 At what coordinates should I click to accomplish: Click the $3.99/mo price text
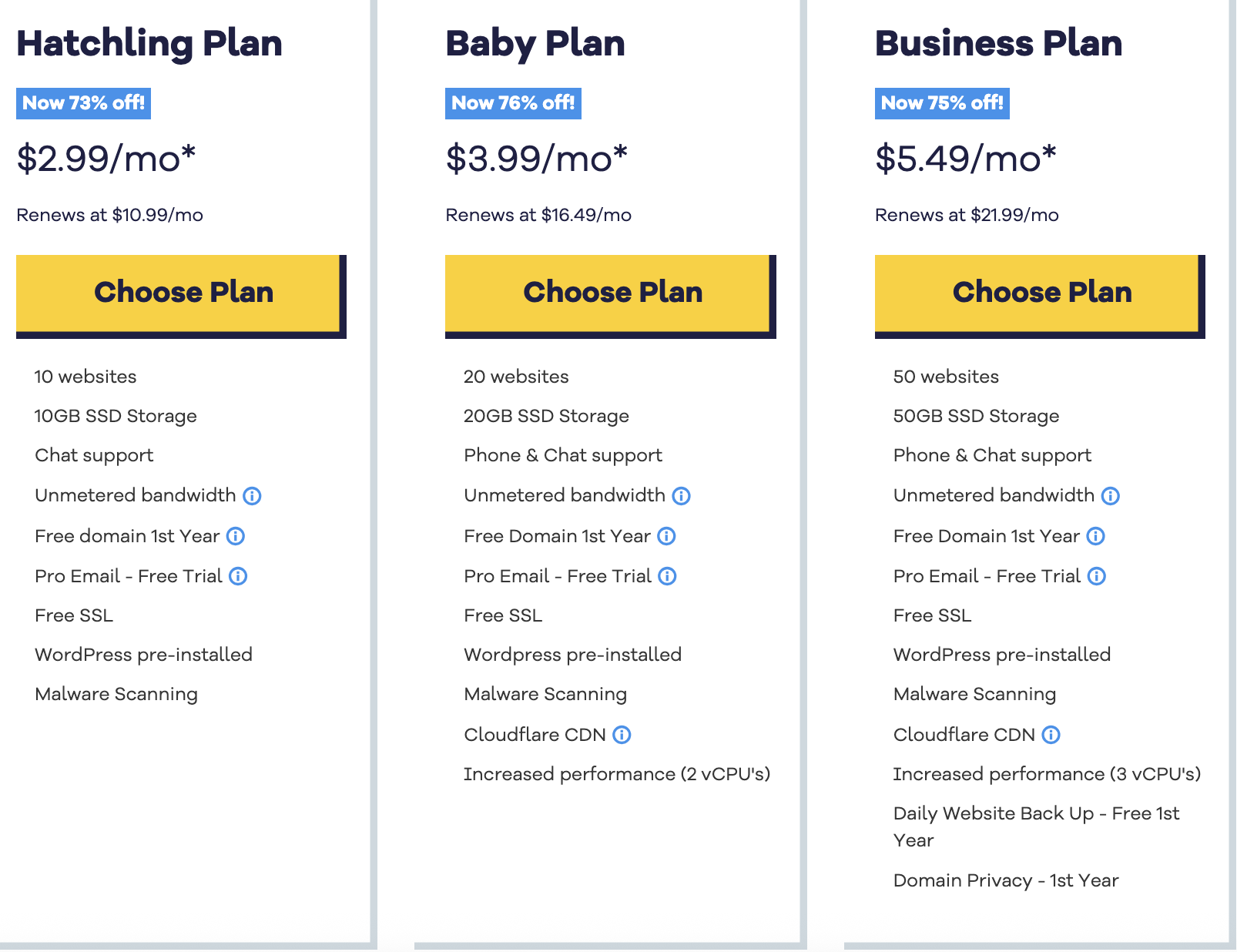[x=537, y=159]
